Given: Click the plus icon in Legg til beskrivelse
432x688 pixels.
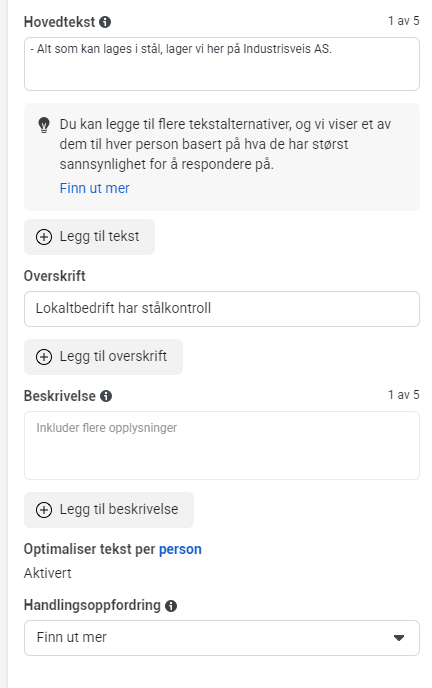Looking at the screenshot, I should point(44,510).
